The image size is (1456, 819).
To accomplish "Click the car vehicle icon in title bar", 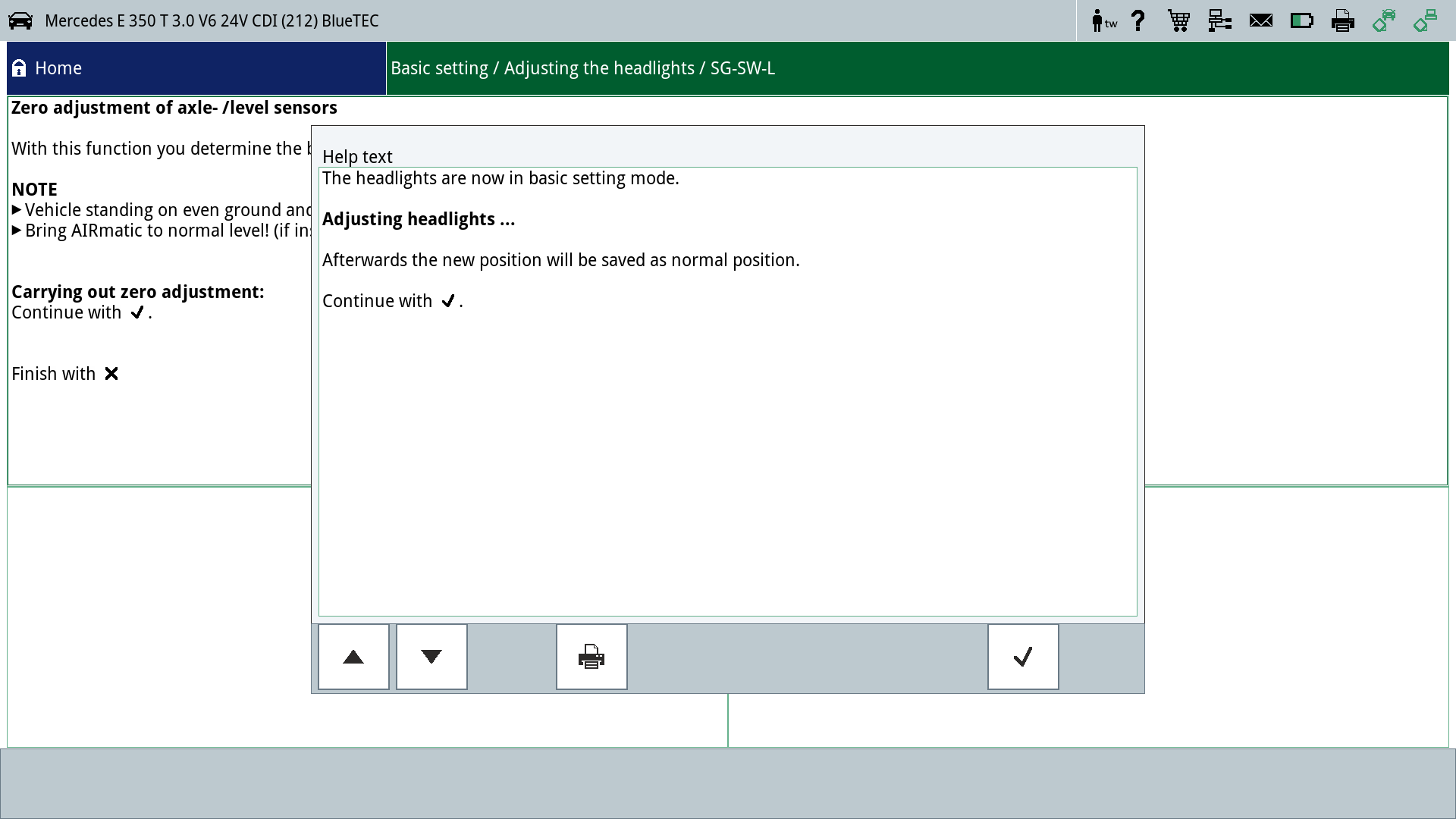I will pos(20,20).
